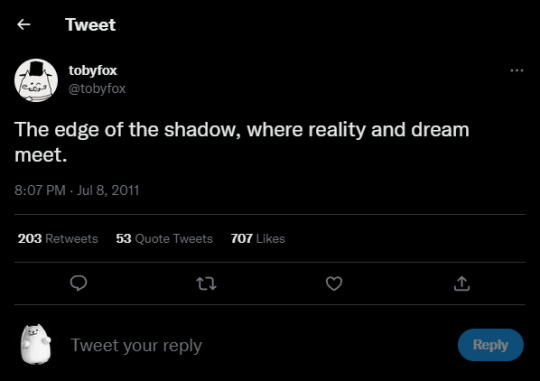The image size is (540, 381).
Task: View the 707 Likes list
Action: tap(258, 238)
